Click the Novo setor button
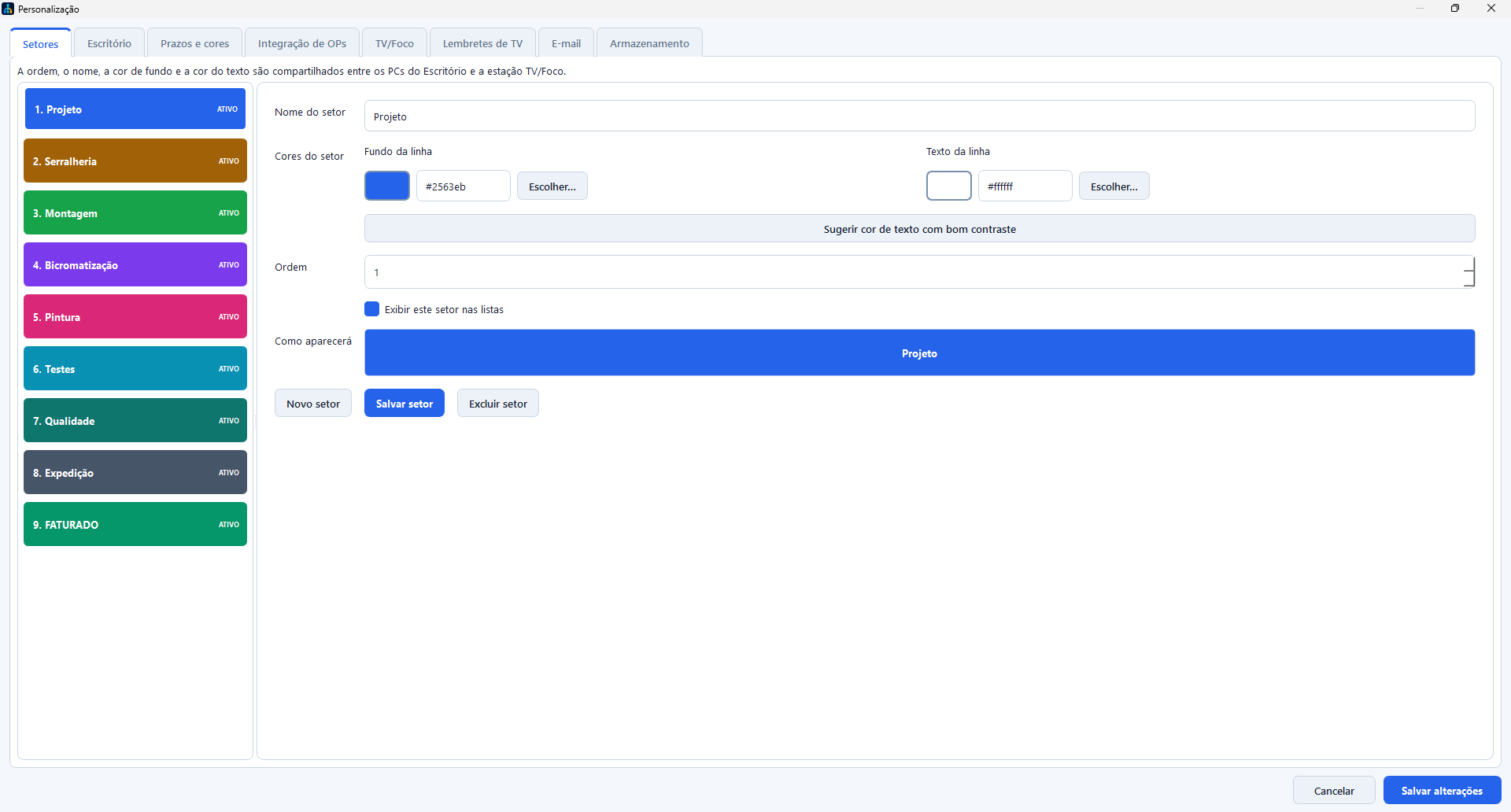 tap(313, 403)
